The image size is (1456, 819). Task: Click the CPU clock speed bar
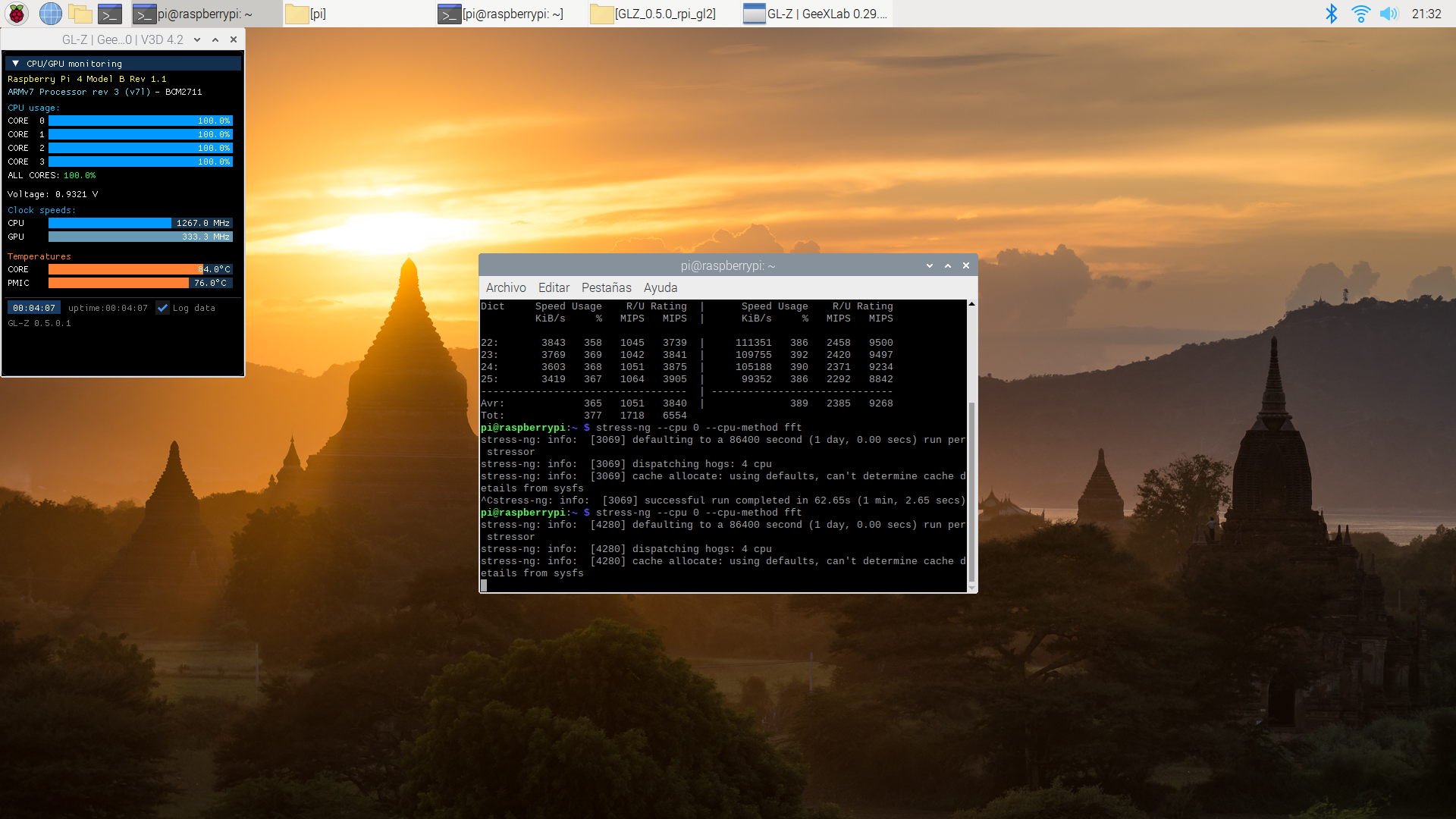(140, 224)
